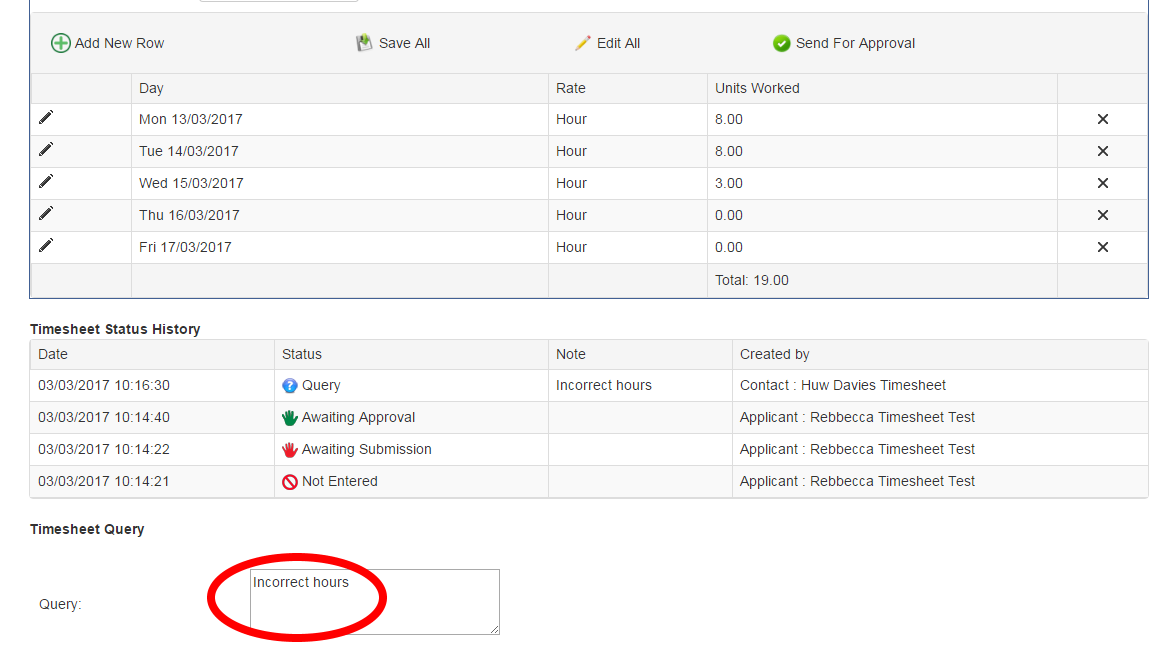The height and width of the screenshot is (658, 1170).
Task: Click the green plus Add New Row icon
Action: pyautogui.click(x=60, y=43)
